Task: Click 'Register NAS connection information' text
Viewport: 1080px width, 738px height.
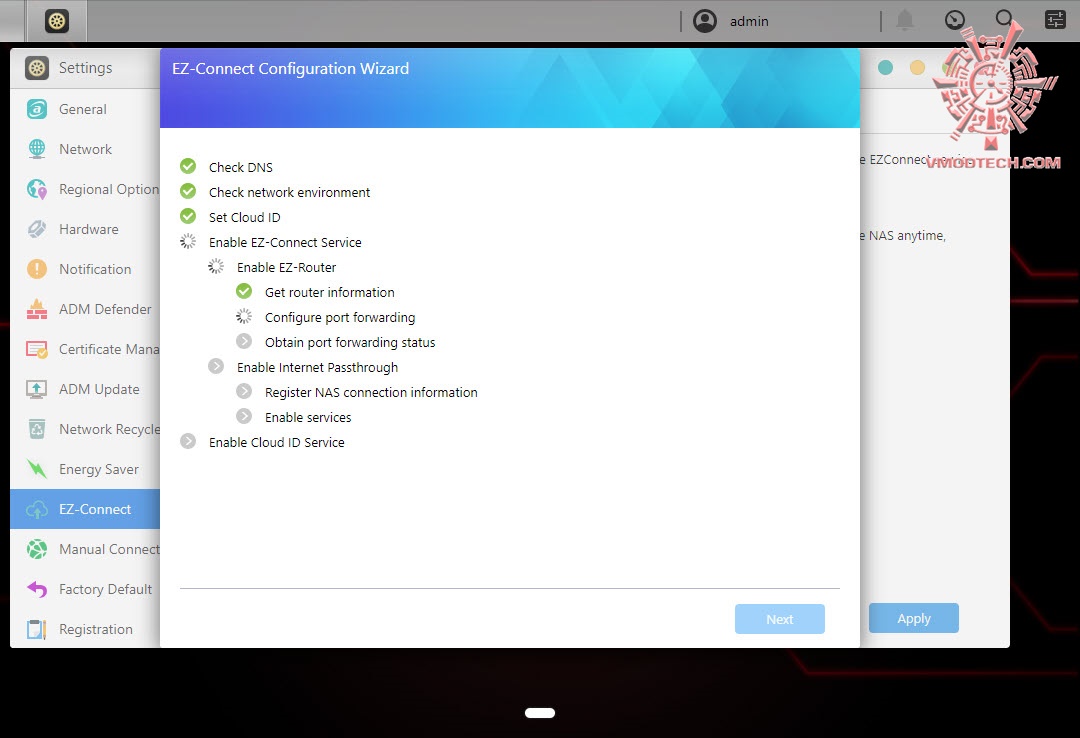Action: tap(371, 393)
